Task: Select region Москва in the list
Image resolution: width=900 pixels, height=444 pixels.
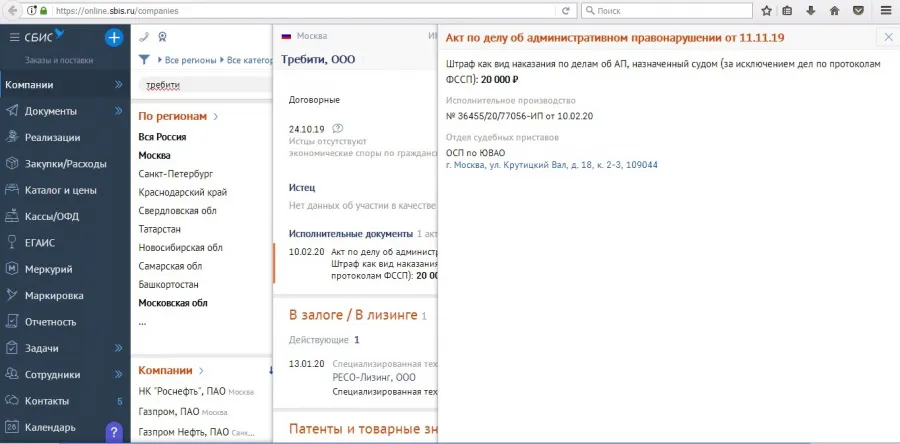Action: pos(154,155)
